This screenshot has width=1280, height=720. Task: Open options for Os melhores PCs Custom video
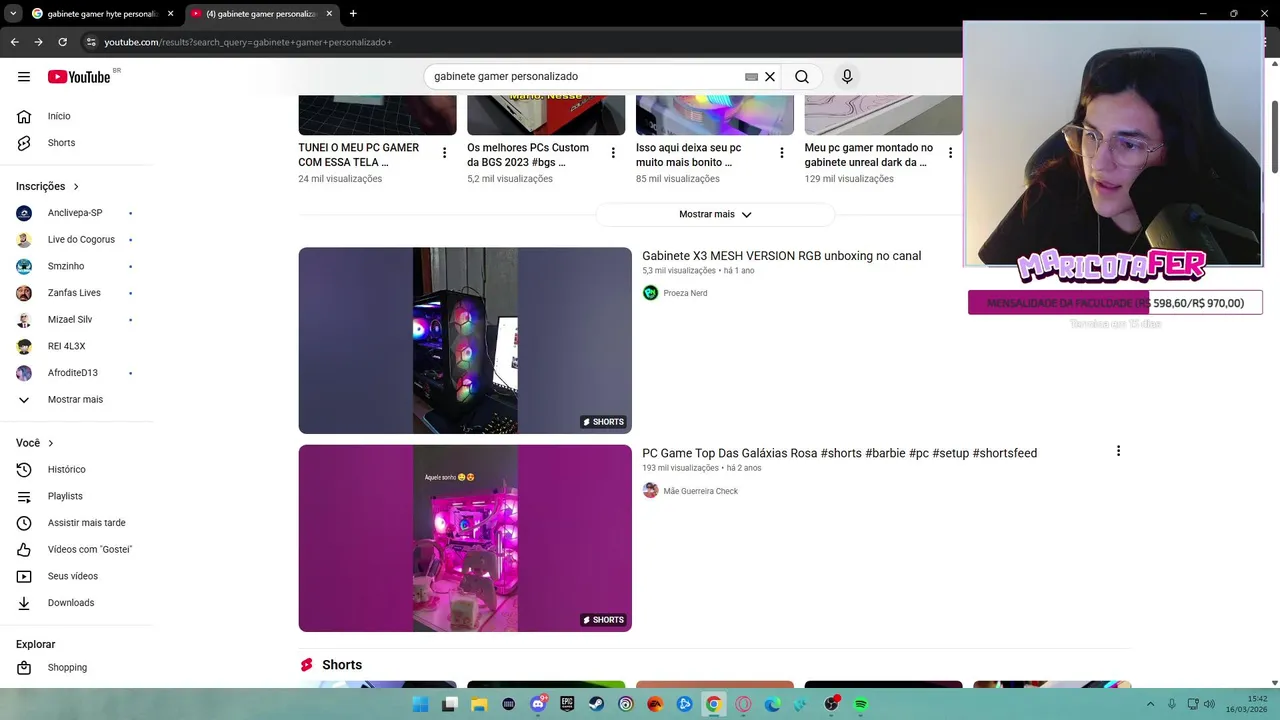pyautogui.click(x=613, y=153)
